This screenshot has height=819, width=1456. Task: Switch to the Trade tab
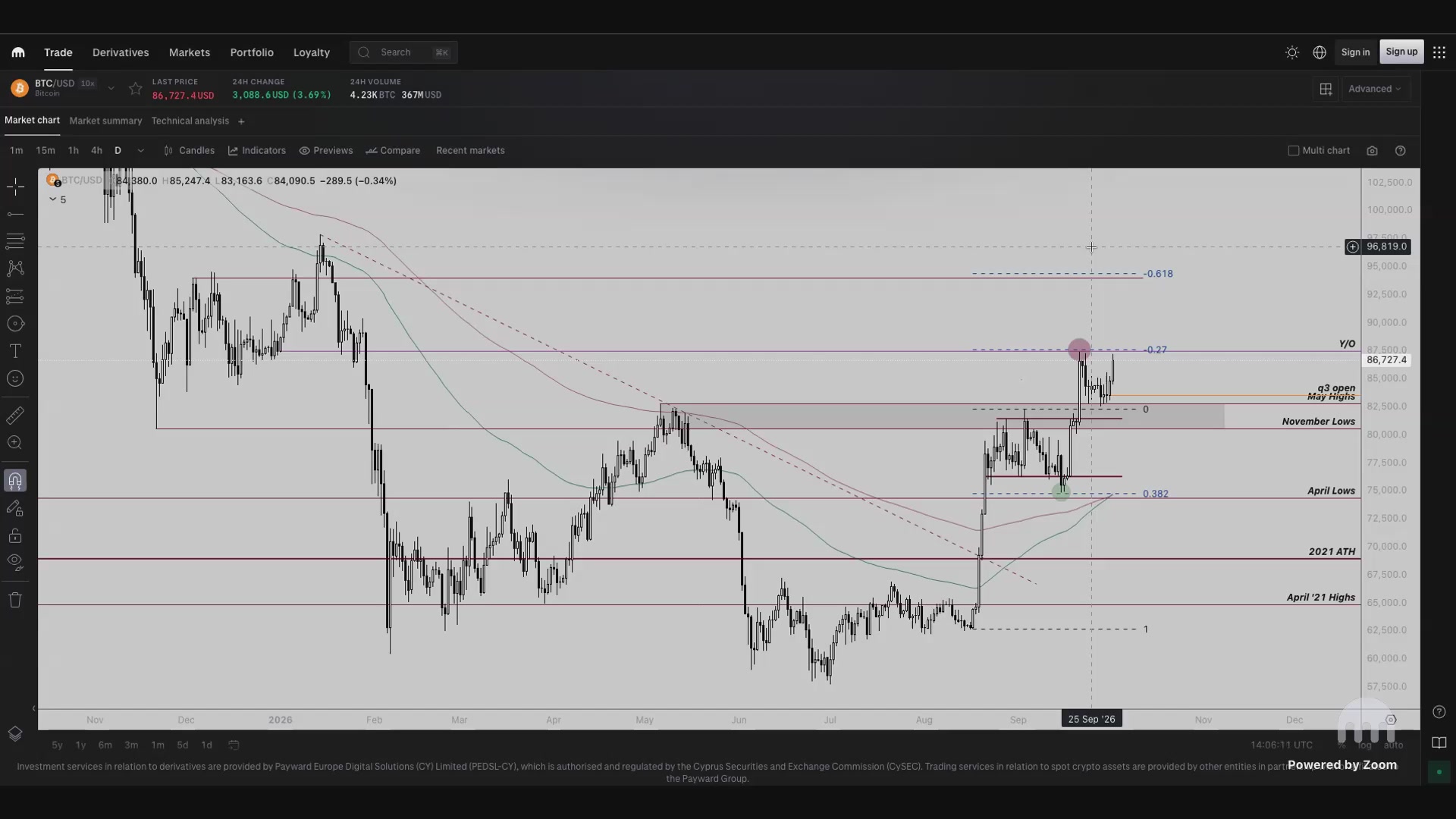(58, 52)
